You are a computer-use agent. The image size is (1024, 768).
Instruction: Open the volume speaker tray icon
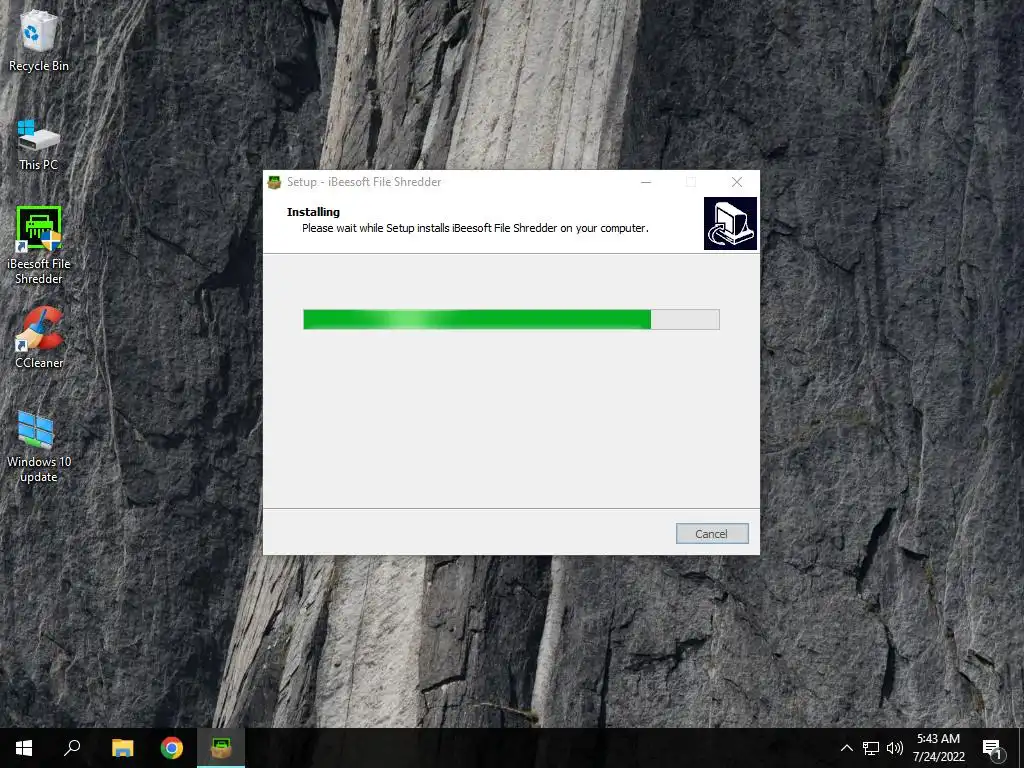coord(895,748)
